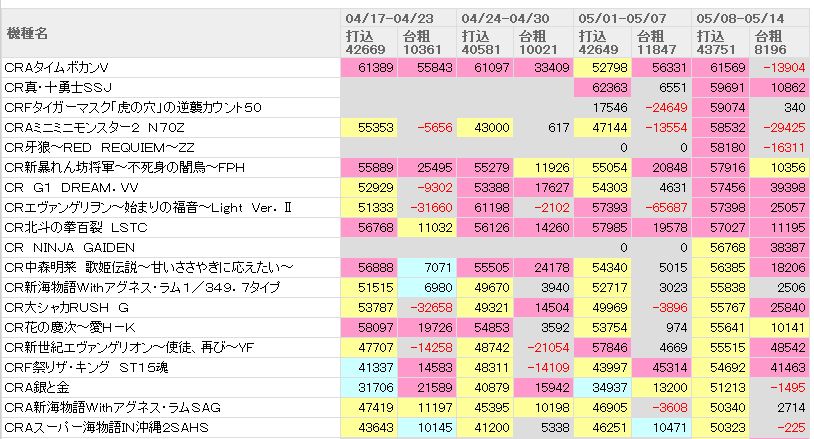This screenshot has height=439, width=814.
Task: Click the 617 cell in ミニミニモンスター row
Action: coord(544,128)
